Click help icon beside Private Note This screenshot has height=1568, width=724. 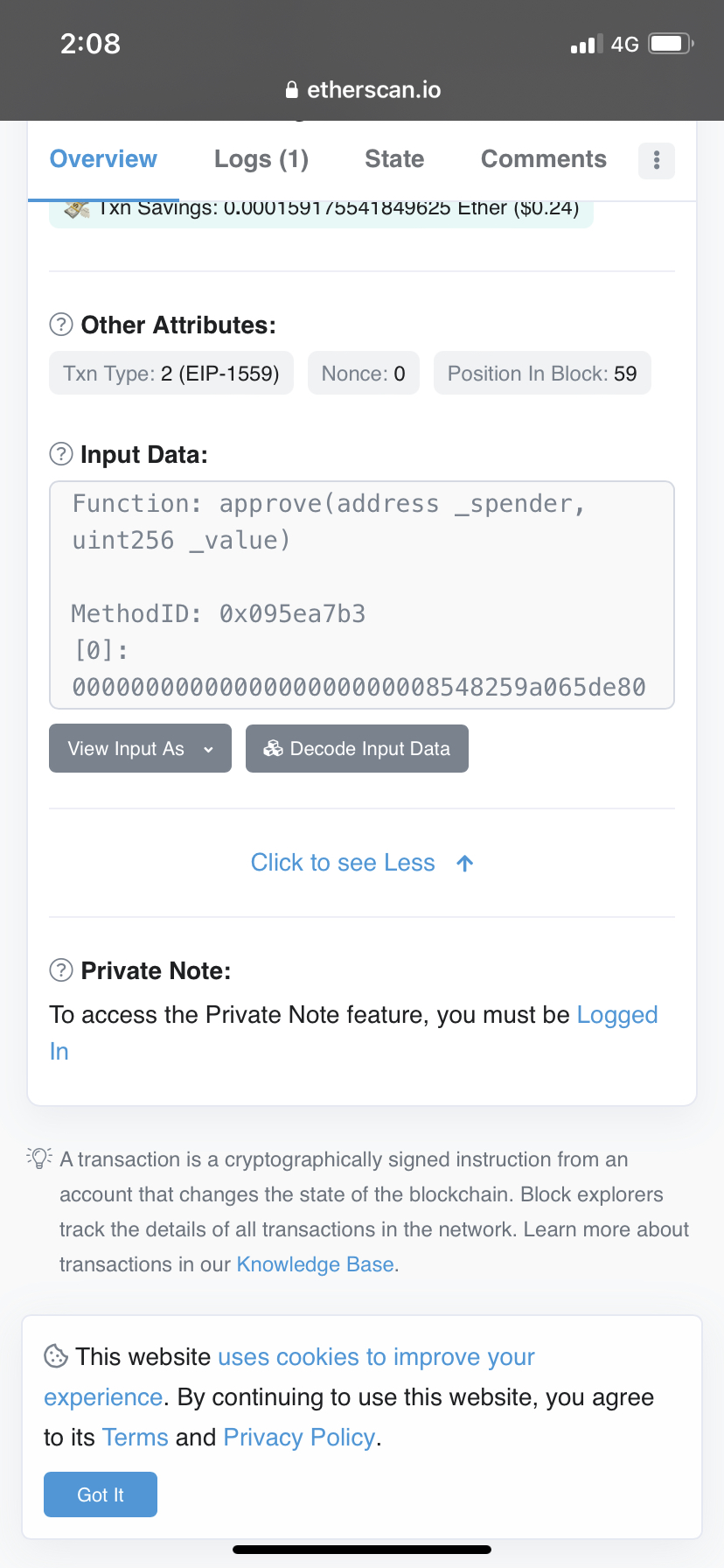tap(61, 970)
